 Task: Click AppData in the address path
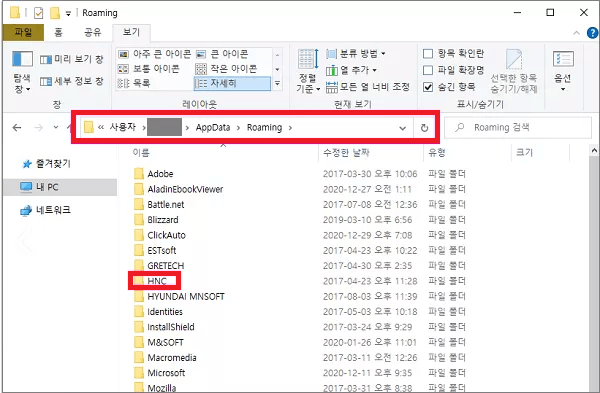[x=213, y=127]
